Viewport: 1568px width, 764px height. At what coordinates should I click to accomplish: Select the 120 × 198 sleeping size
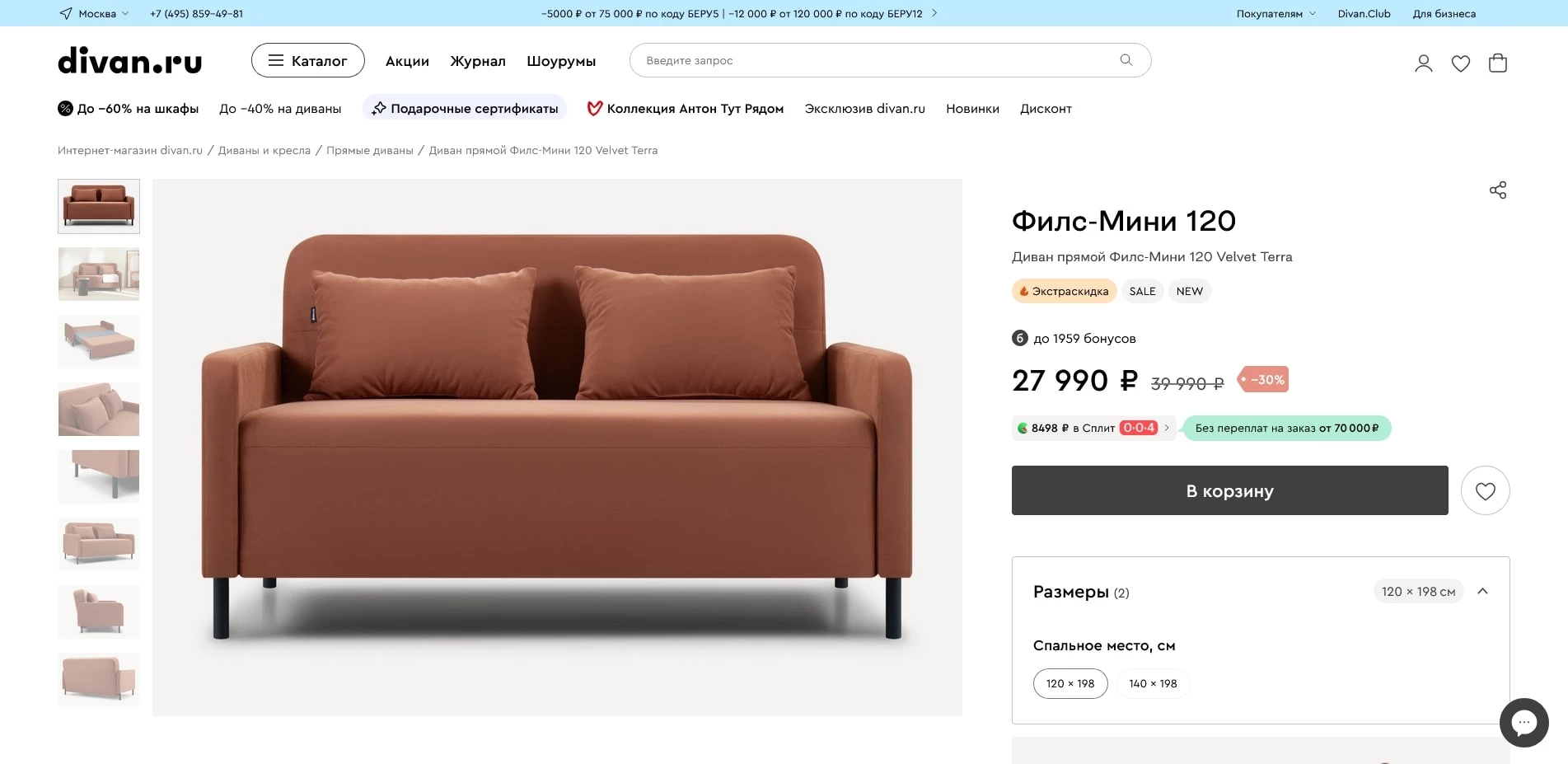1070,684
